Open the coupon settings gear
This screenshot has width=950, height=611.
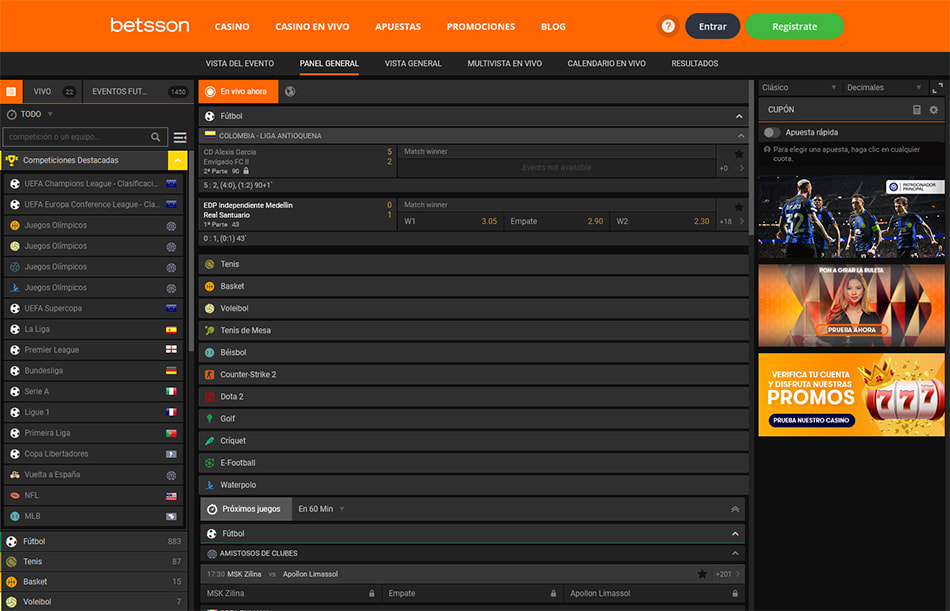tap(934, 110)
